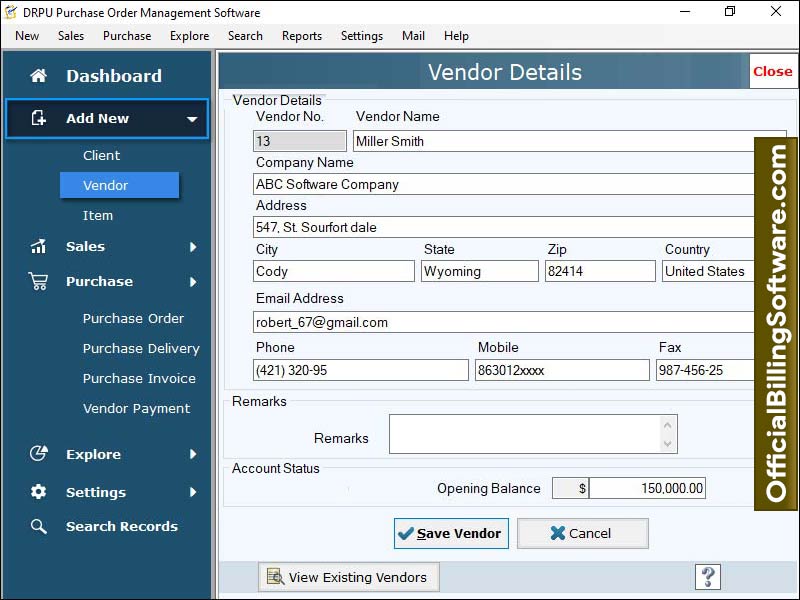This screenshot has height=600, width=800.
Task: Click the Add New document icon
Action: tap(39, 118)
